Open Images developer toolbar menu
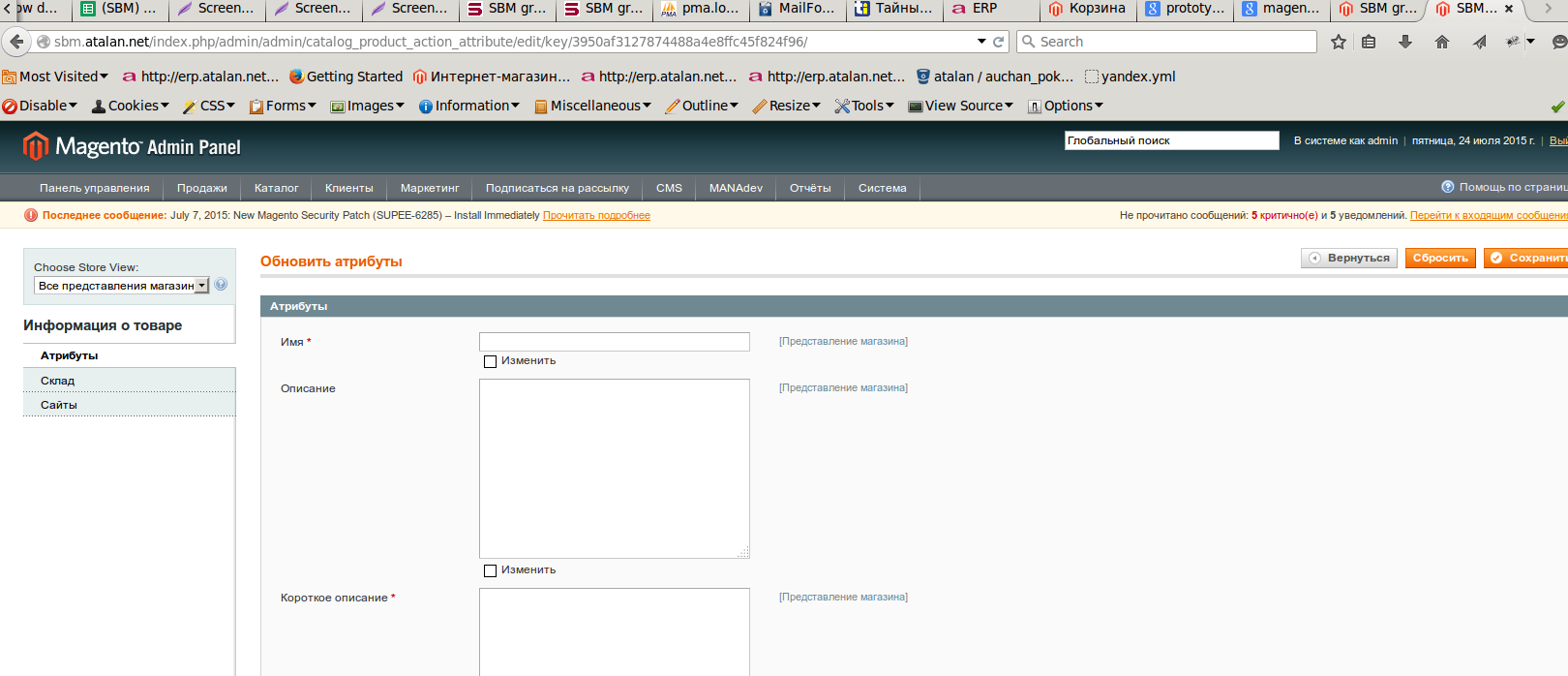 [368, 106]
